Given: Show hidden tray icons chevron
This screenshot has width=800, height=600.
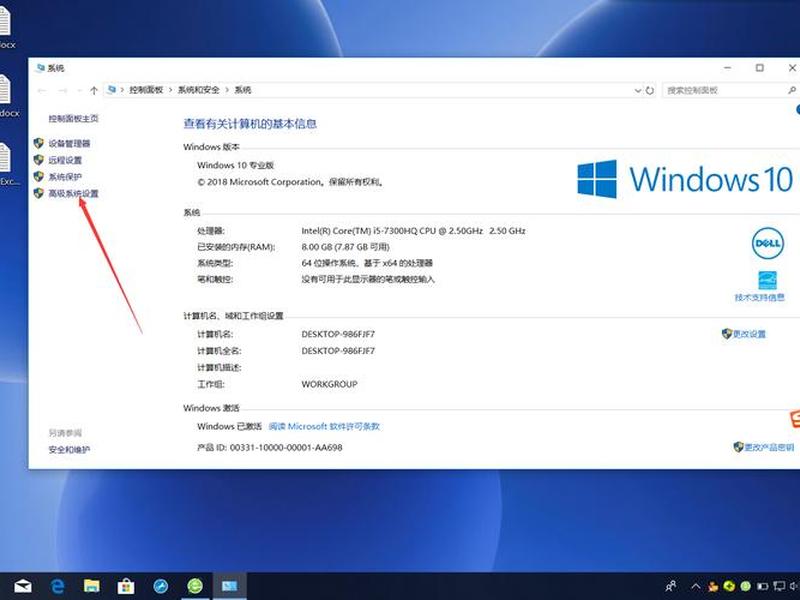Looking at the screenshot, I should [x=695, y=586].
